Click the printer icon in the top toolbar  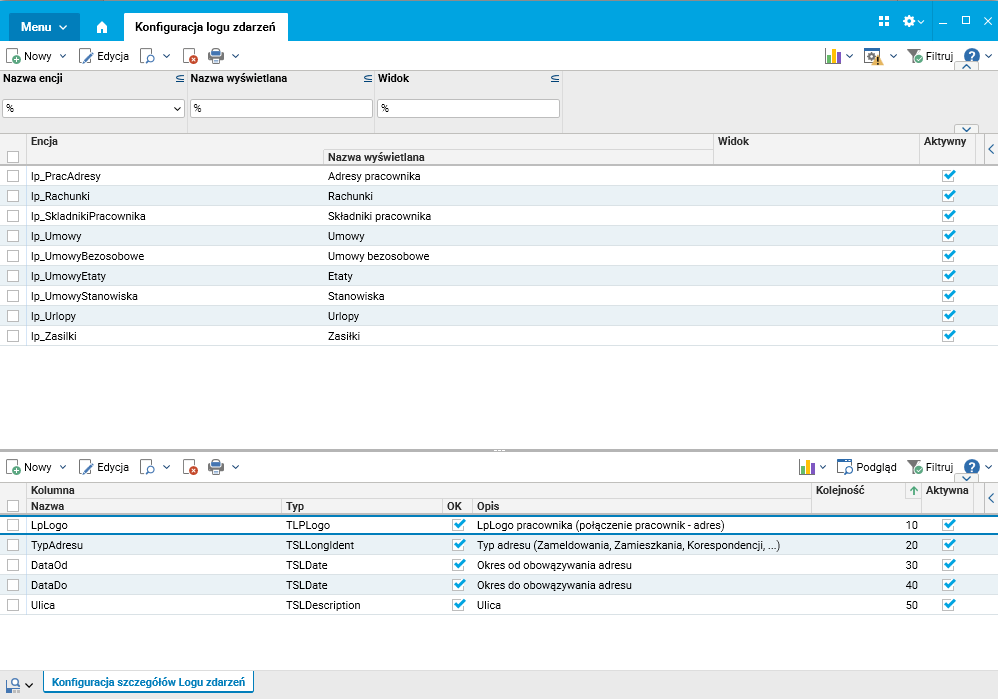(x=216, y=56)
